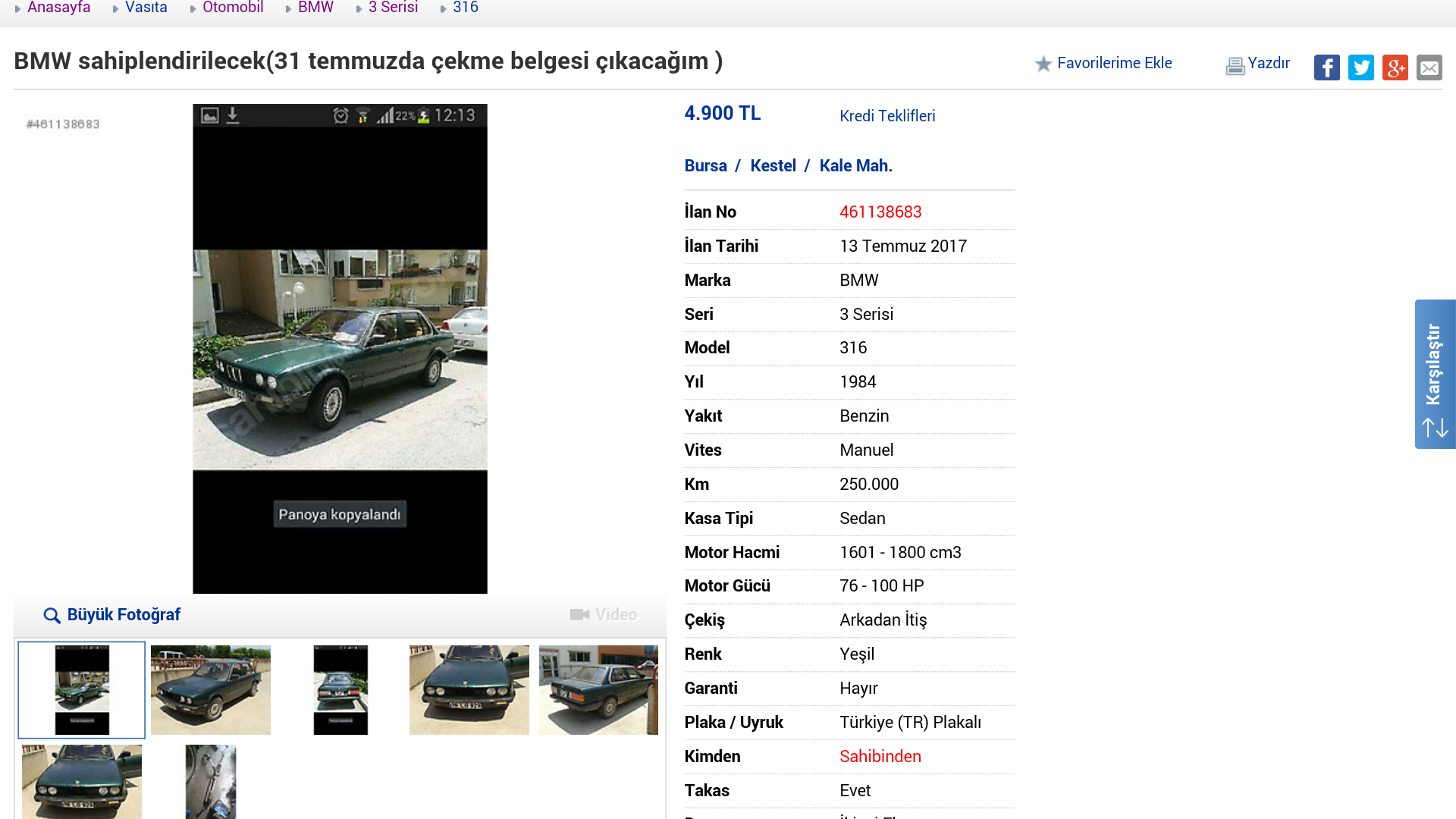Viewport: 1456px width, 819px height.
Task: Click the 4.900 TL price
Action: (x=722, y=113)
